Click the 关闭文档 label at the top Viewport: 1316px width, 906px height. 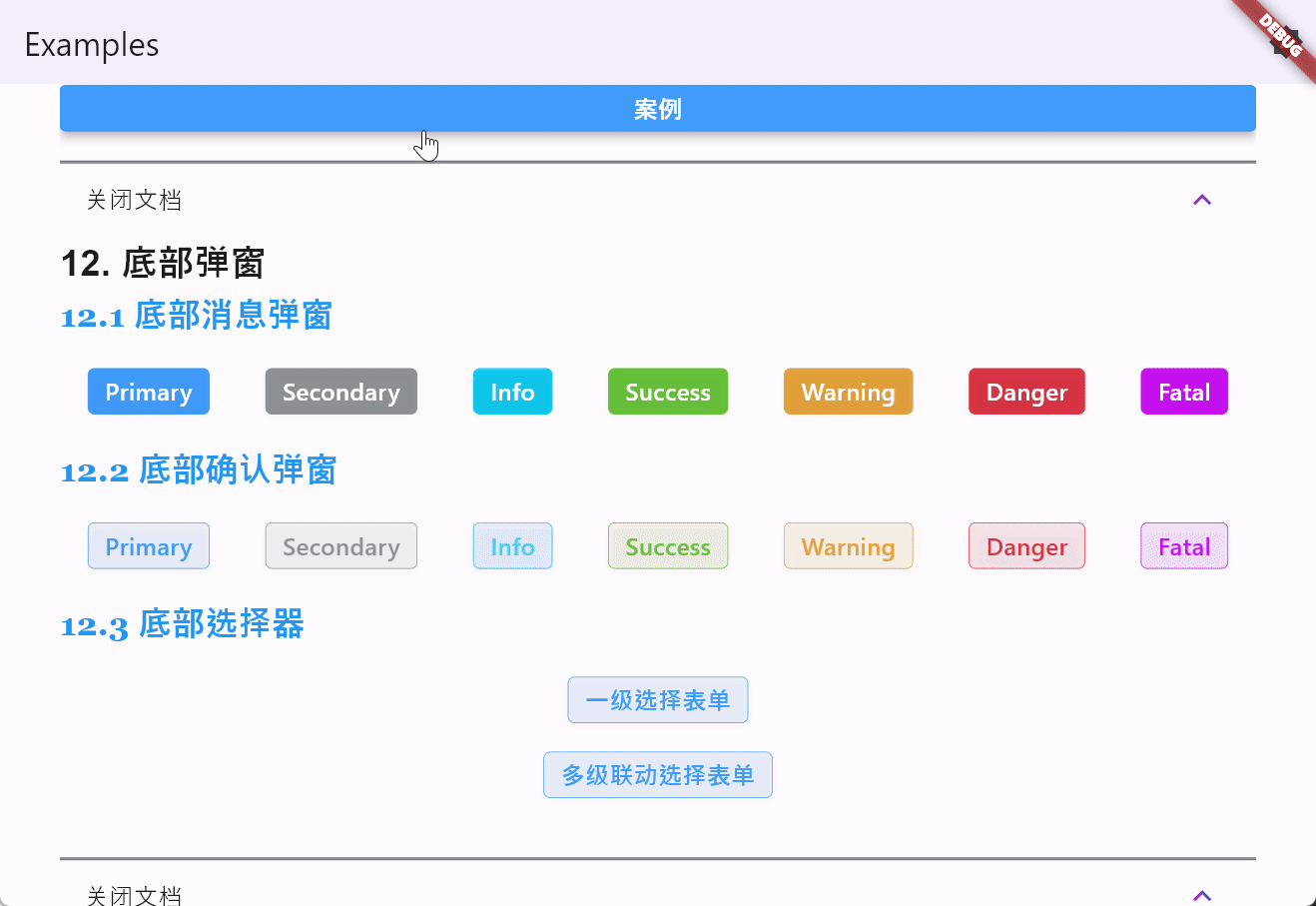point(135,199)
